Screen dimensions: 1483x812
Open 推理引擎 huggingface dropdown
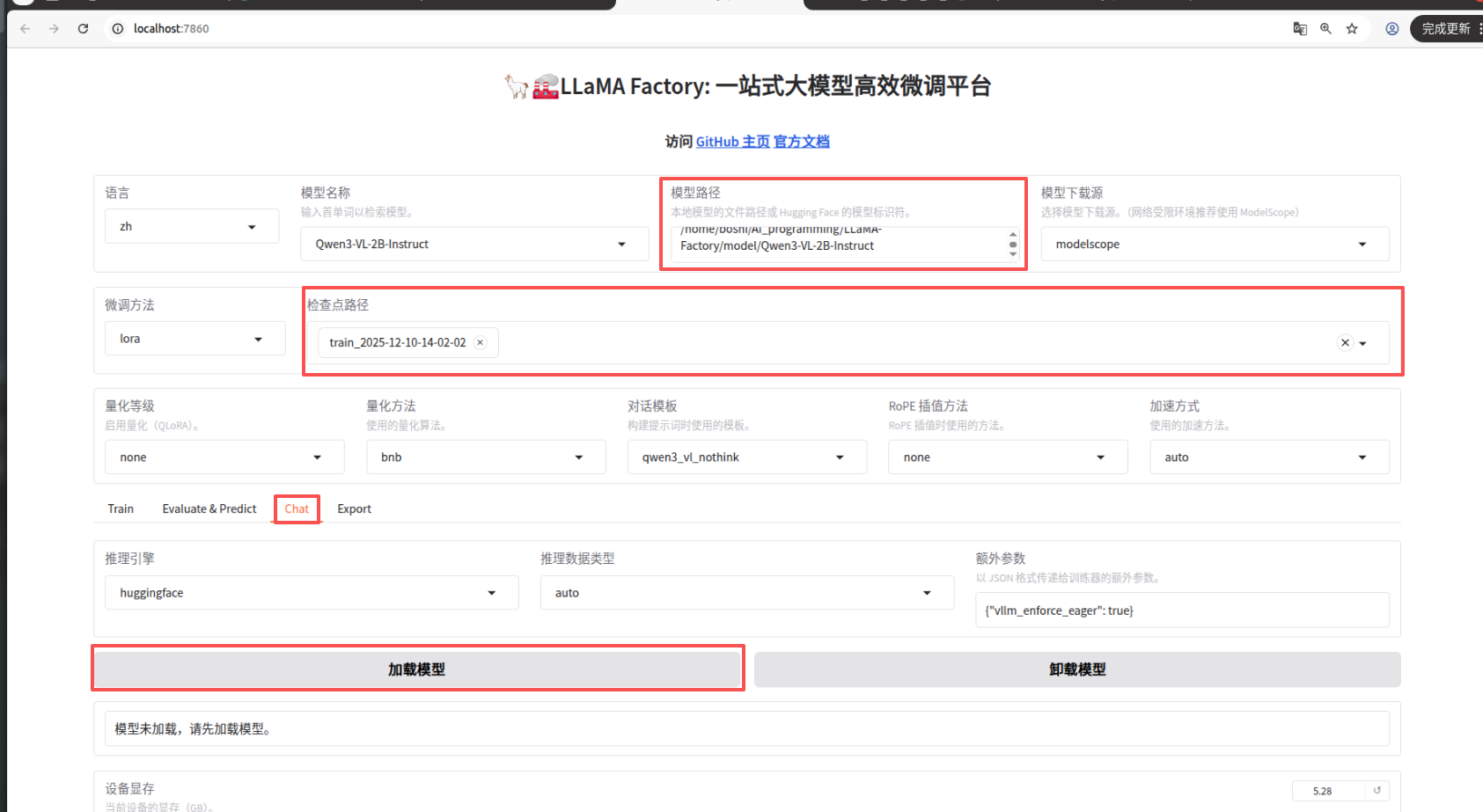pos(312,593)
